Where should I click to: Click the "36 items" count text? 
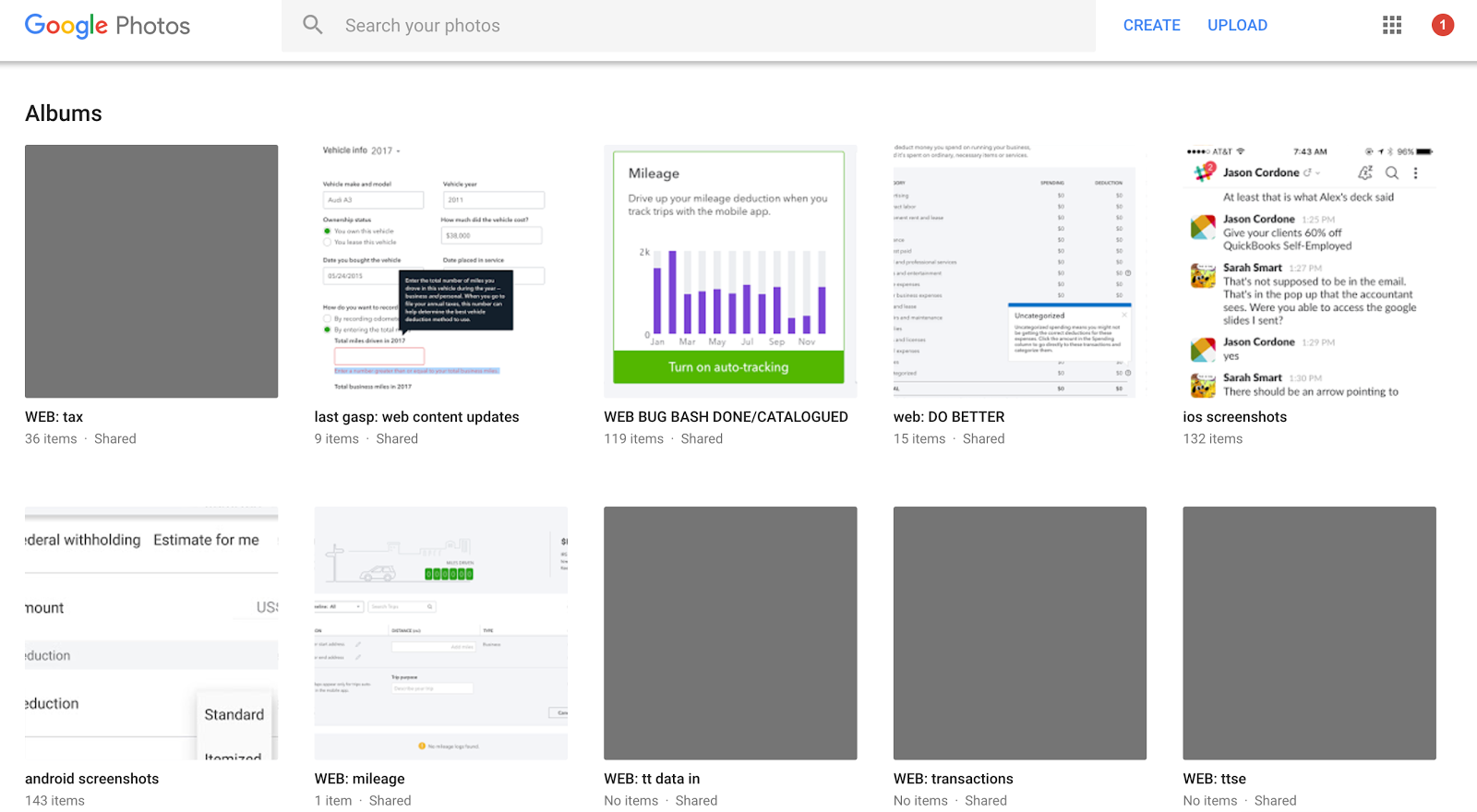coord(51,439)
